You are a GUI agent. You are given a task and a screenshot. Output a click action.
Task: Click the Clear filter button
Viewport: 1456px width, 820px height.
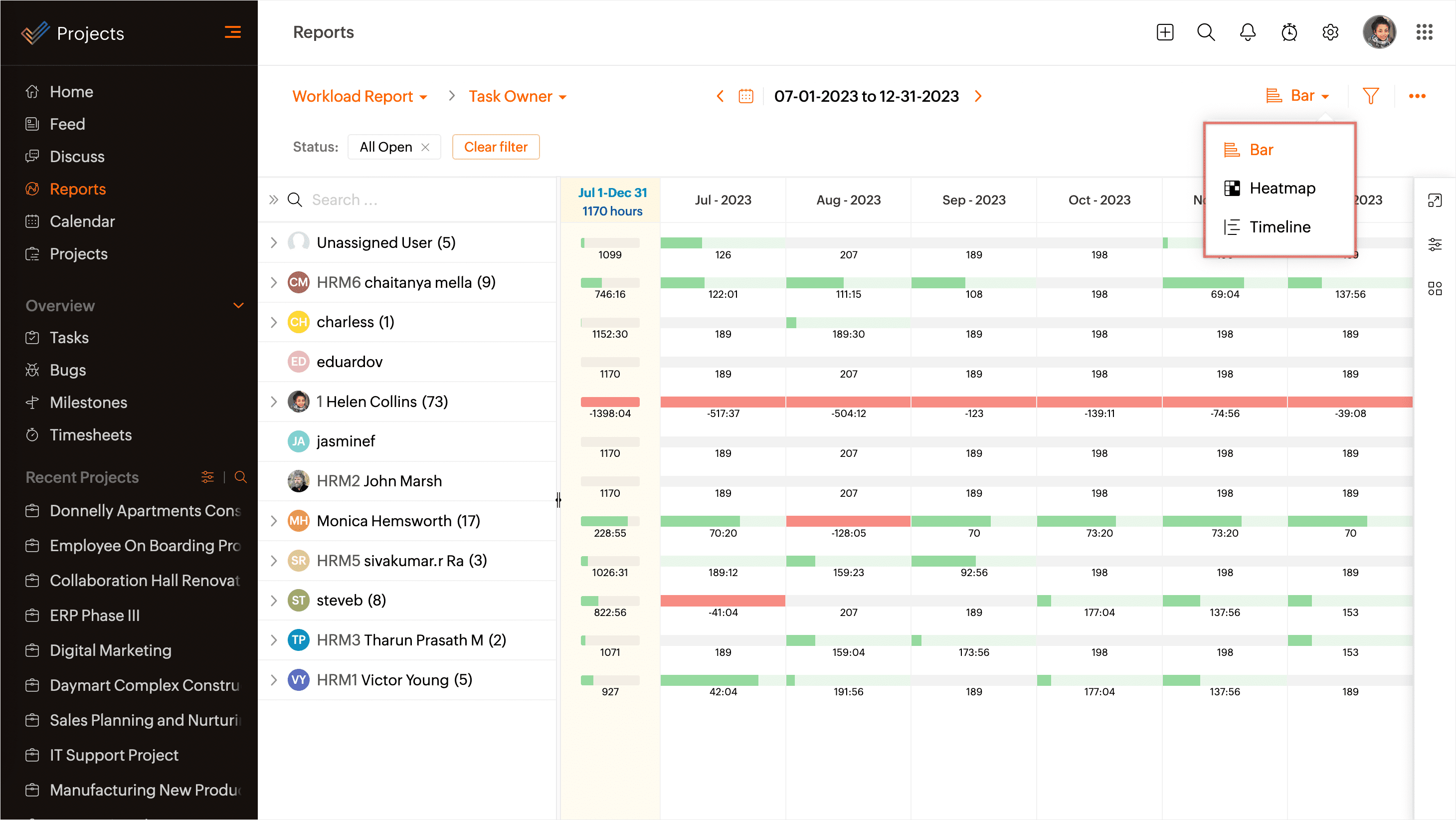click(x=496, y=147)
